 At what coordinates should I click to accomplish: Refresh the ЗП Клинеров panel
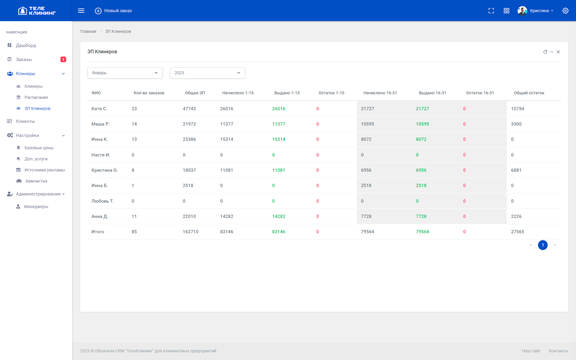pos(545,52)
